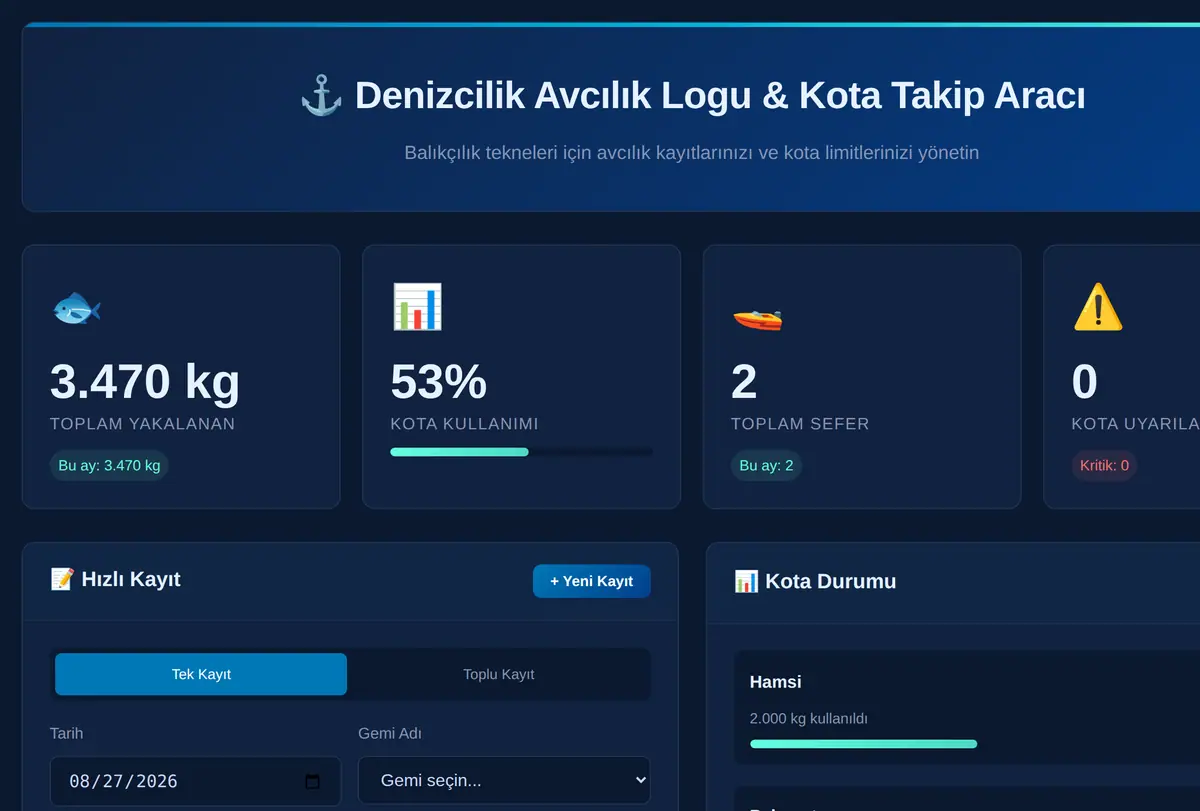Switch to the Tek Kayıt tab
The image size is (1200, 811).
point(201,674)
